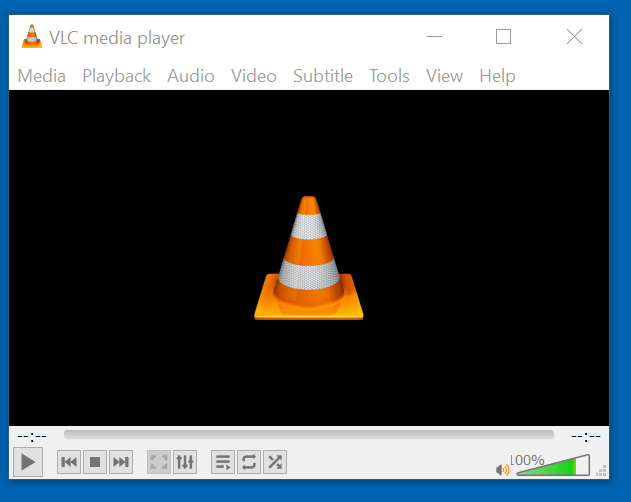The width and height of the screenshot is (631, 502).
Task: Click the green volume slider
Action: [553, 465]
